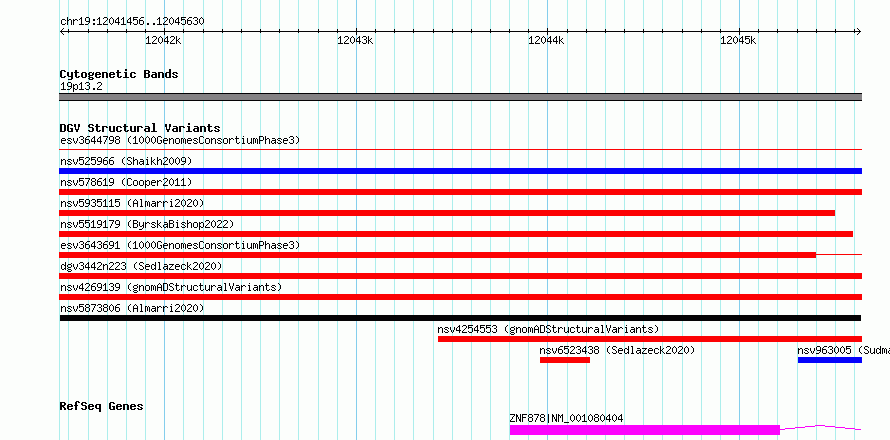This screenshot has width=890, height=440.
Task: Click the 12042k ruler tick label
Action: pos(163,40)
